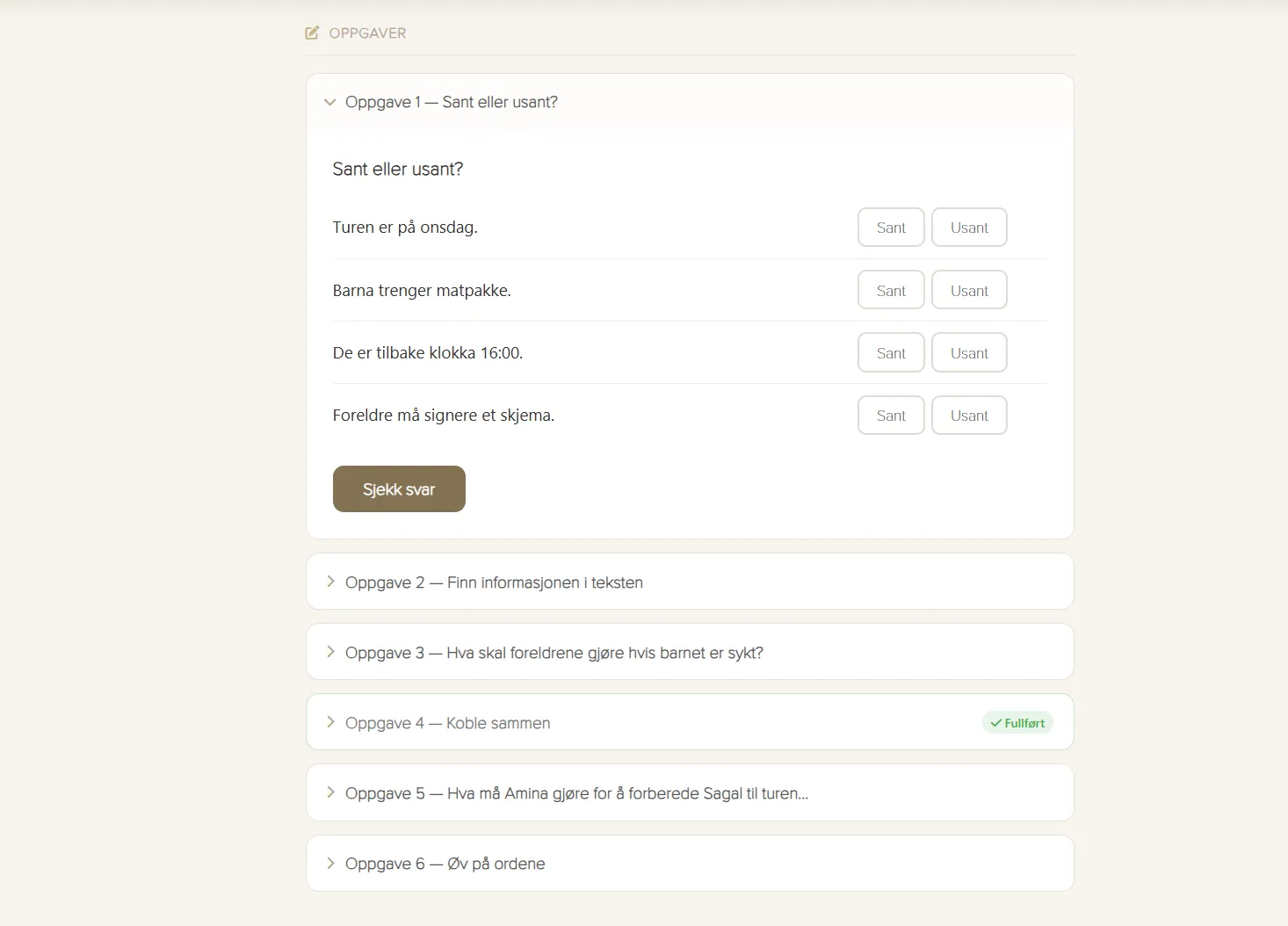Select Usant for 'Barna trenger matpakke'
1288x926 pixels.
pos(969,291)
